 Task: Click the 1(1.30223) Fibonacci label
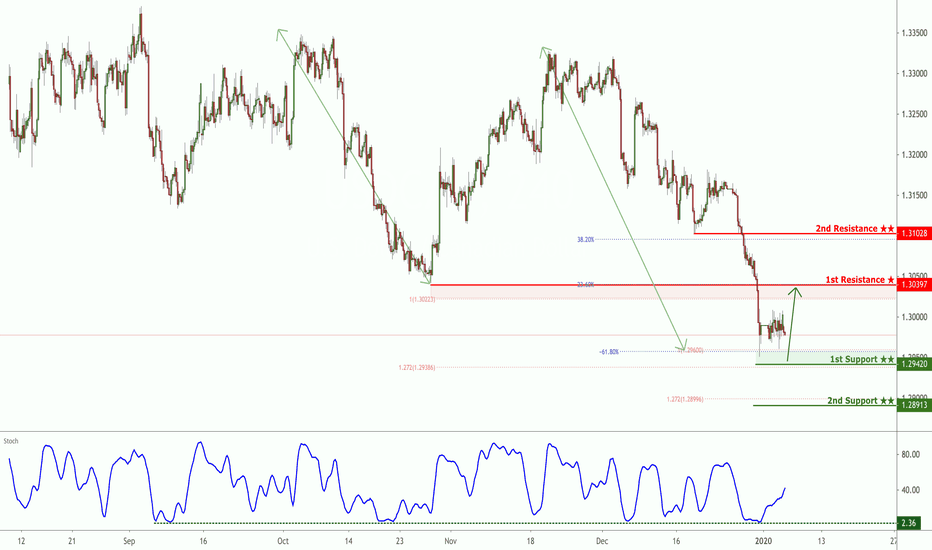421,300
